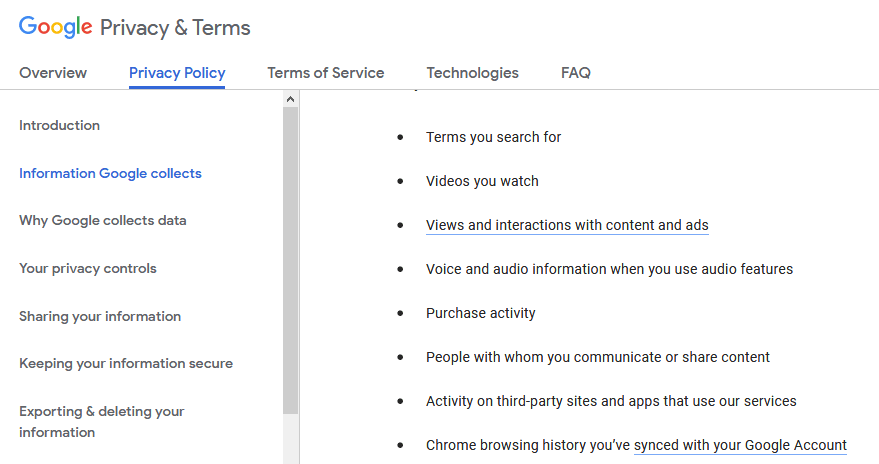
Task: Jump to the Introduction section
Action: [59, 126]
